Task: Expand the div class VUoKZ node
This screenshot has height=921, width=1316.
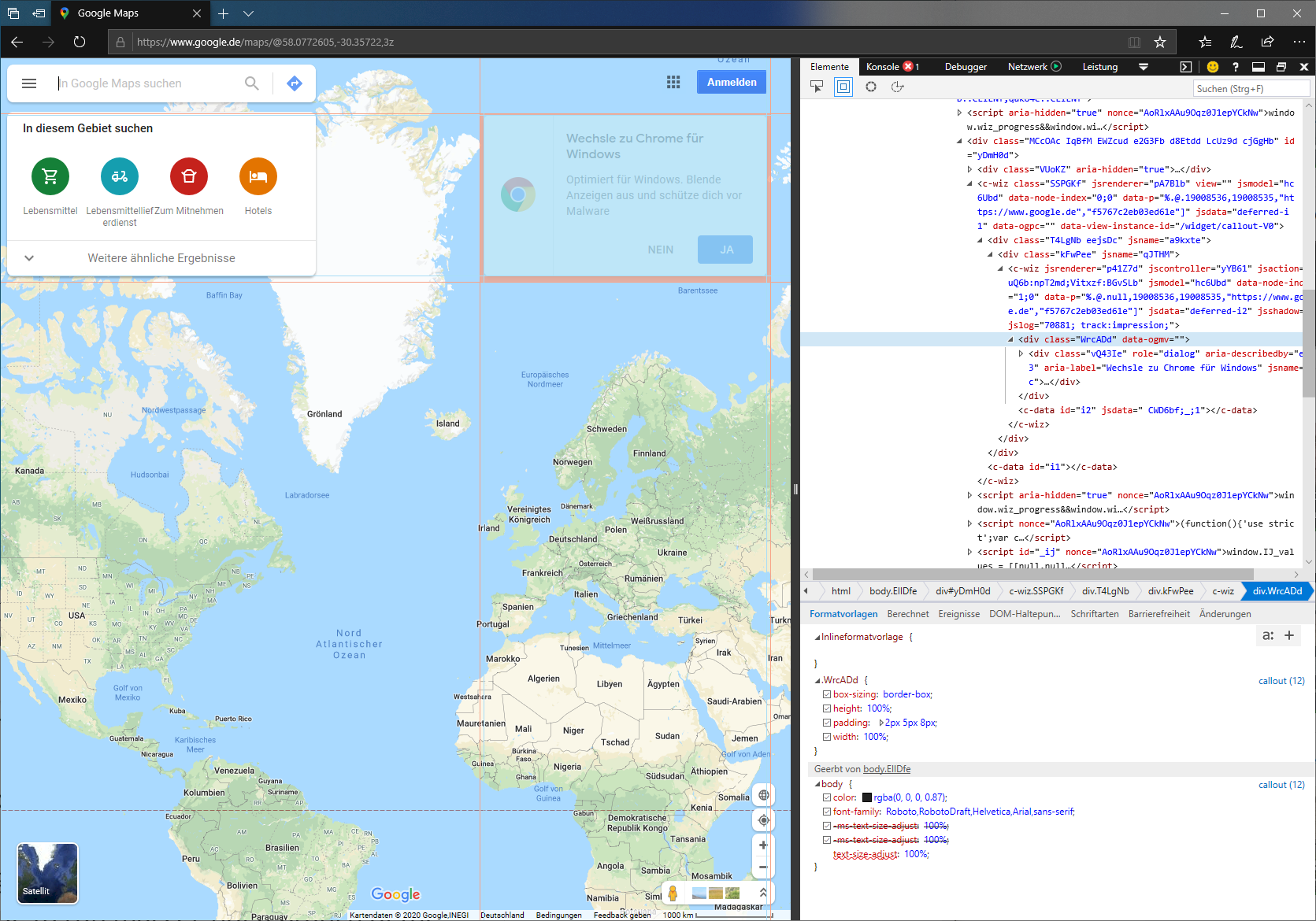Action: 969,169
